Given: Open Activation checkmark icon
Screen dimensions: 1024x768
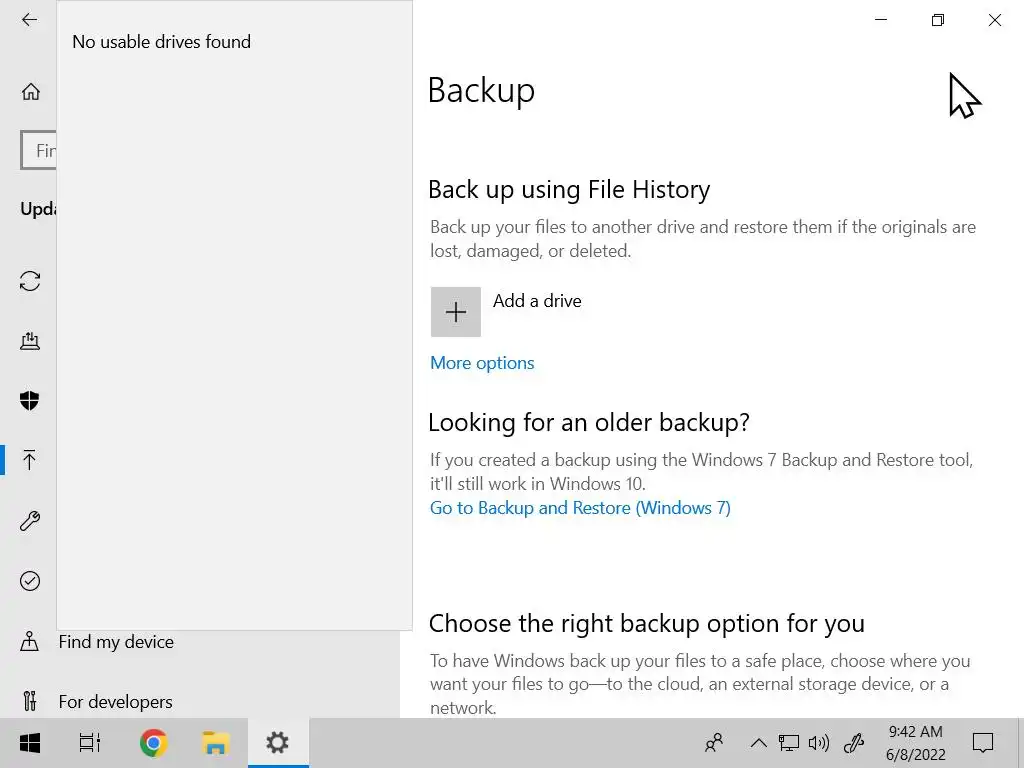Looking at the screenshot, I should [x=30, y=581].
